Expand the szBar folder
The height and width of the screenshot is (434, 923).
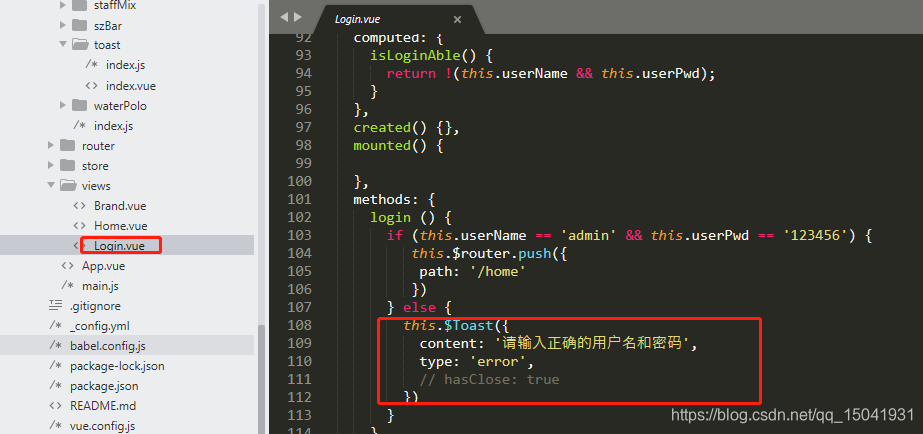coord(63,25)
